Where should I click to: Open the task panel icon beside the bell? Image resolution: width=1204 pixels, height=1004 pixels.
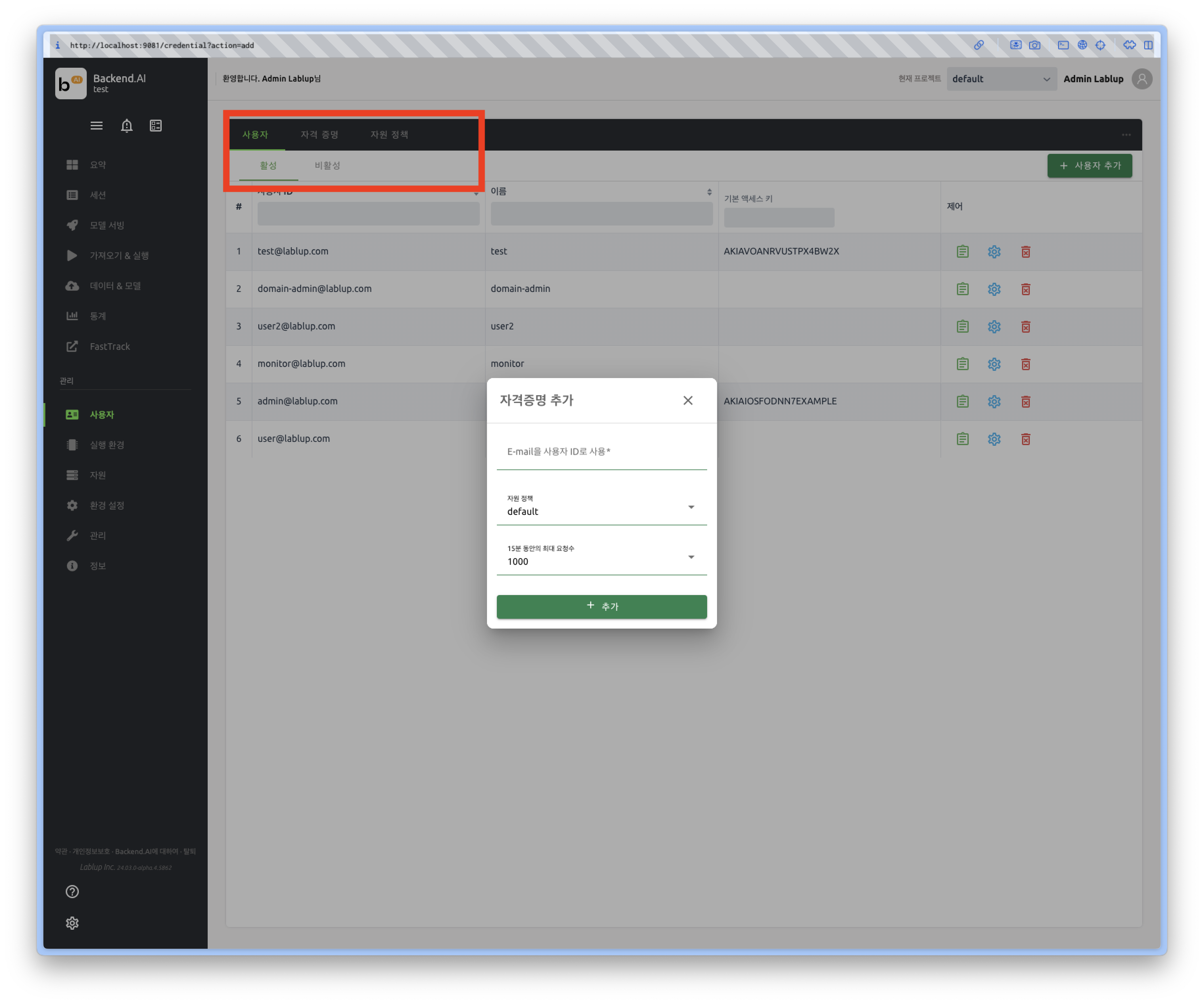(155, 126)
